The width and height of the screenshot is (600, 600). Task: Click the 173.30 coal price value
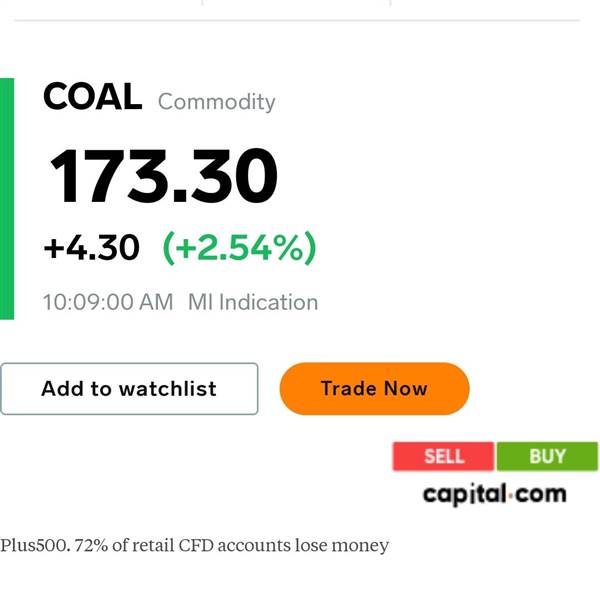(x=163, y=176)
